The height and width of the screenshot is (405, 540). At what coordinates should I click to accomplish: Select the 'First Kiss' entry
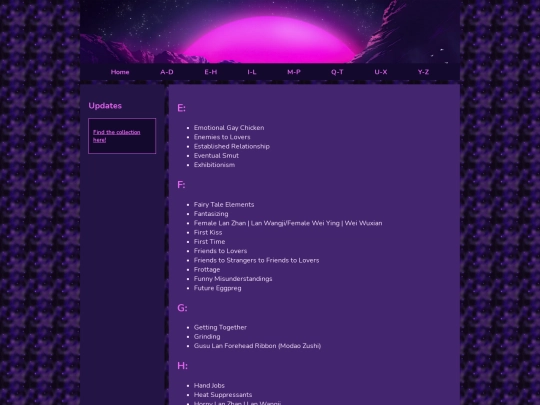click(x=208, y=232)
